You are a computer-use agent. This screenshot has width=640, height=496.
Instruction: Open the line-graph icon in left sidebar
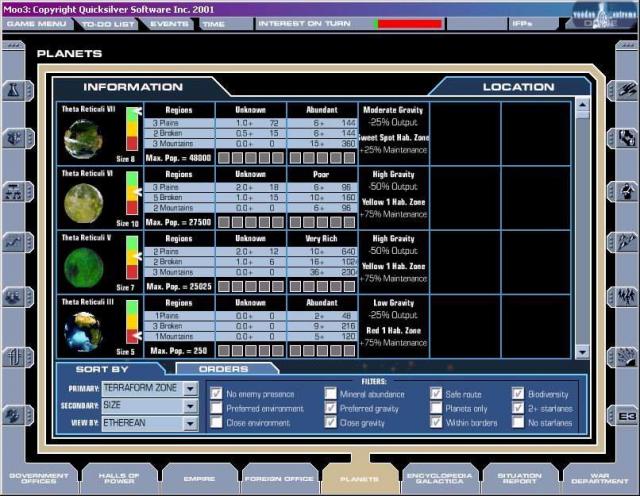pyautogui.click(x=15, y=242)
